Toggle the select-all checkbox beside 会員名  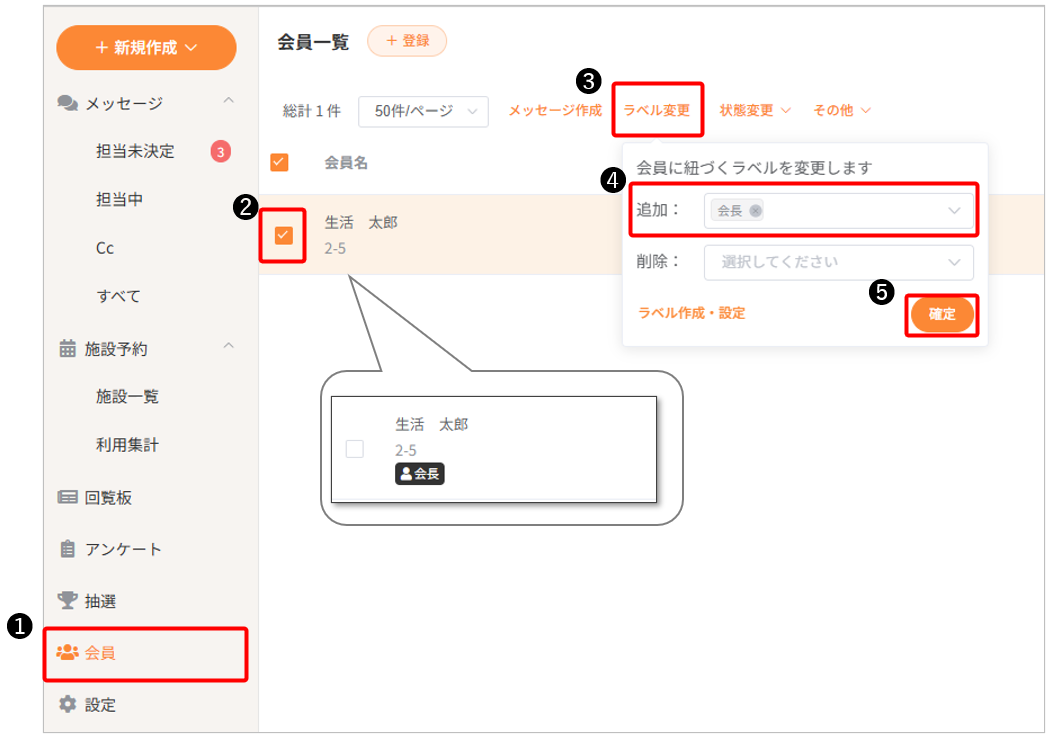279,162
